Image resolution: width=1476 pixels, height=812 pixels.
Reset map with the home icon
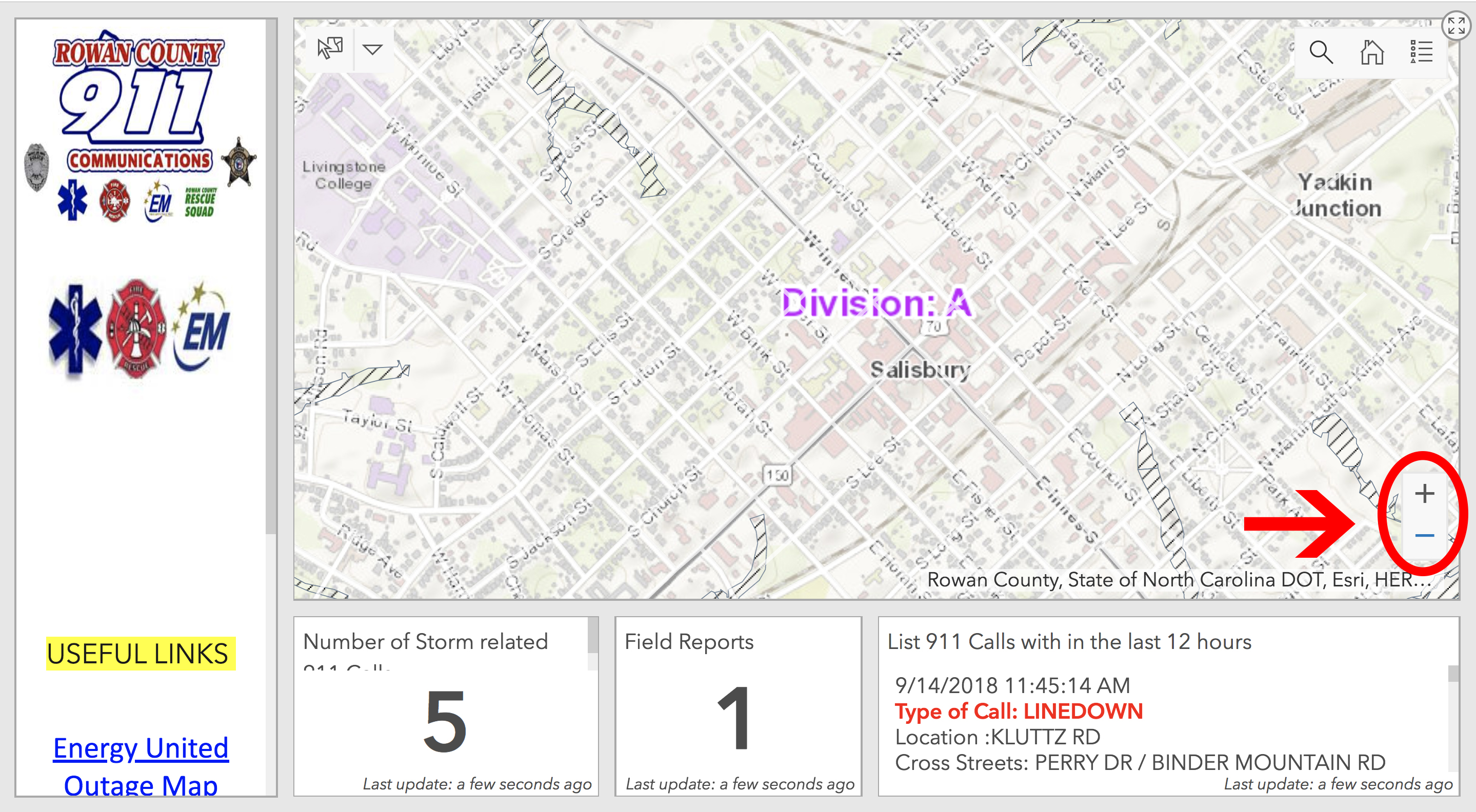tap(1372, 53)
